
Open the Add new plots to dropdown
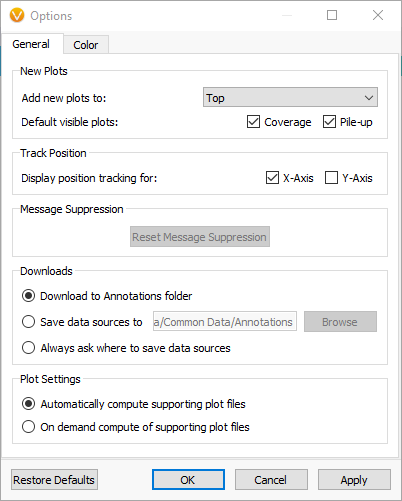(x=290, y=97)
